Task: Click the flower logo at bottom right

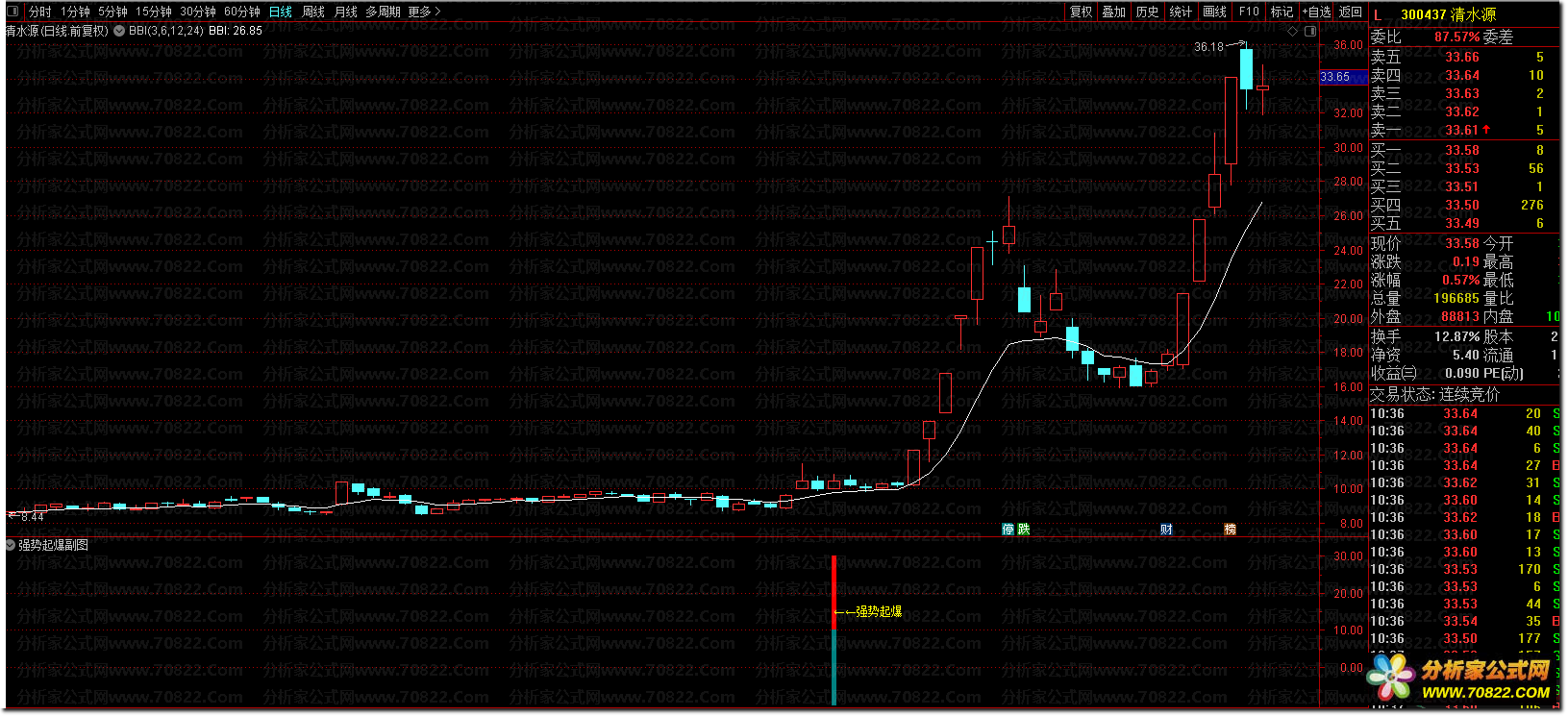Action: pos(1392,677)
